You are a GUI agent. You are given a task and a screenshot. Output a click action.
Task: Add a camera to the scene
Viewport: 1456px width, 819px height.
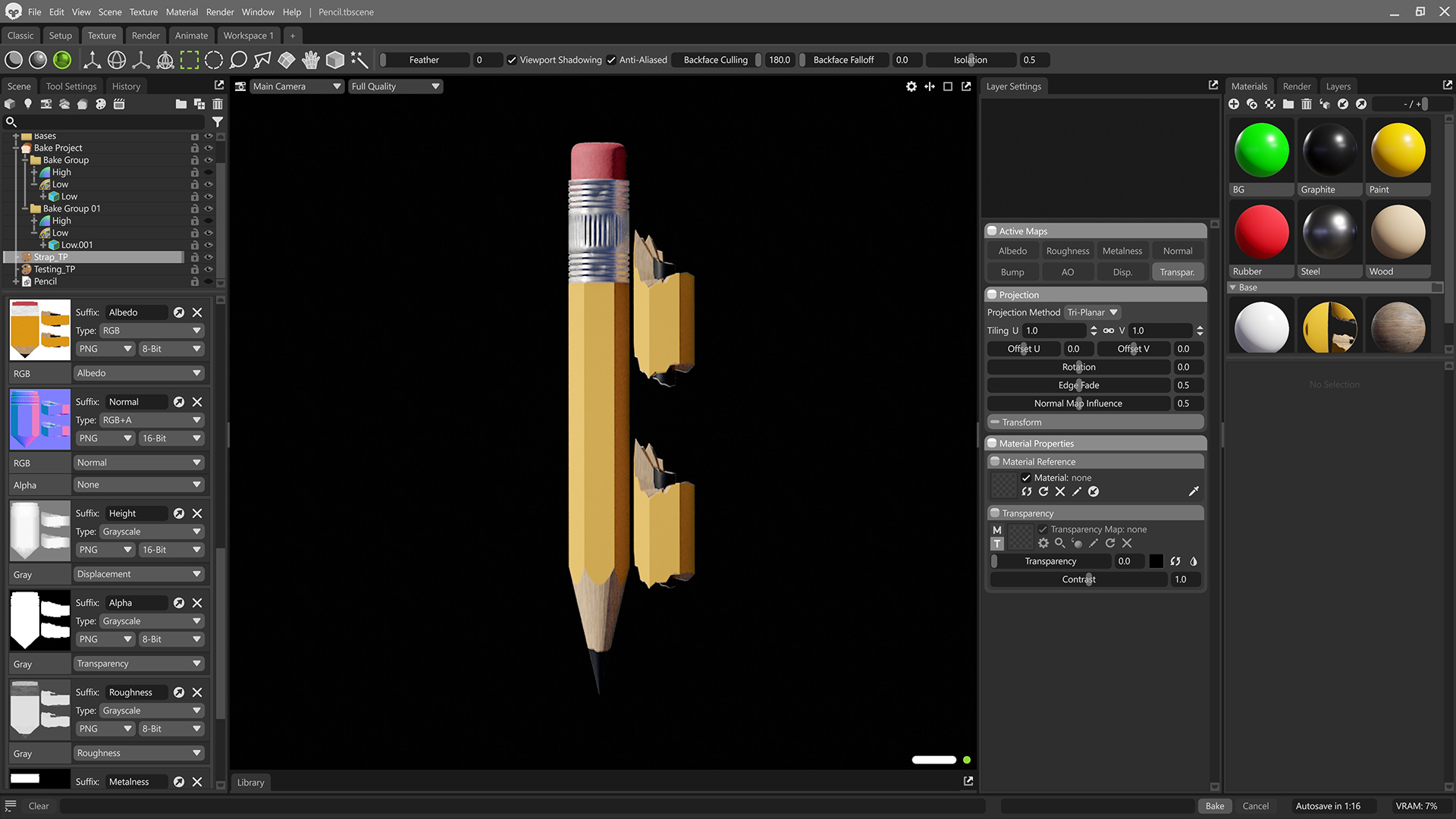(46, 104)
